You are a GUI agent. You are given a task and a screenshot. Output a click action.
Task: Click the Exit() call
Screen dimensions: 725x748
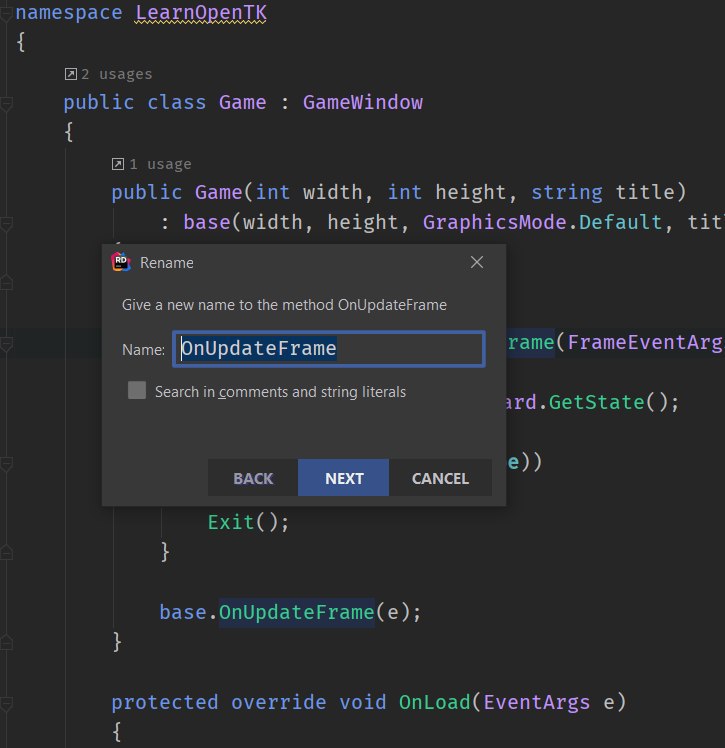click(248, 522)
